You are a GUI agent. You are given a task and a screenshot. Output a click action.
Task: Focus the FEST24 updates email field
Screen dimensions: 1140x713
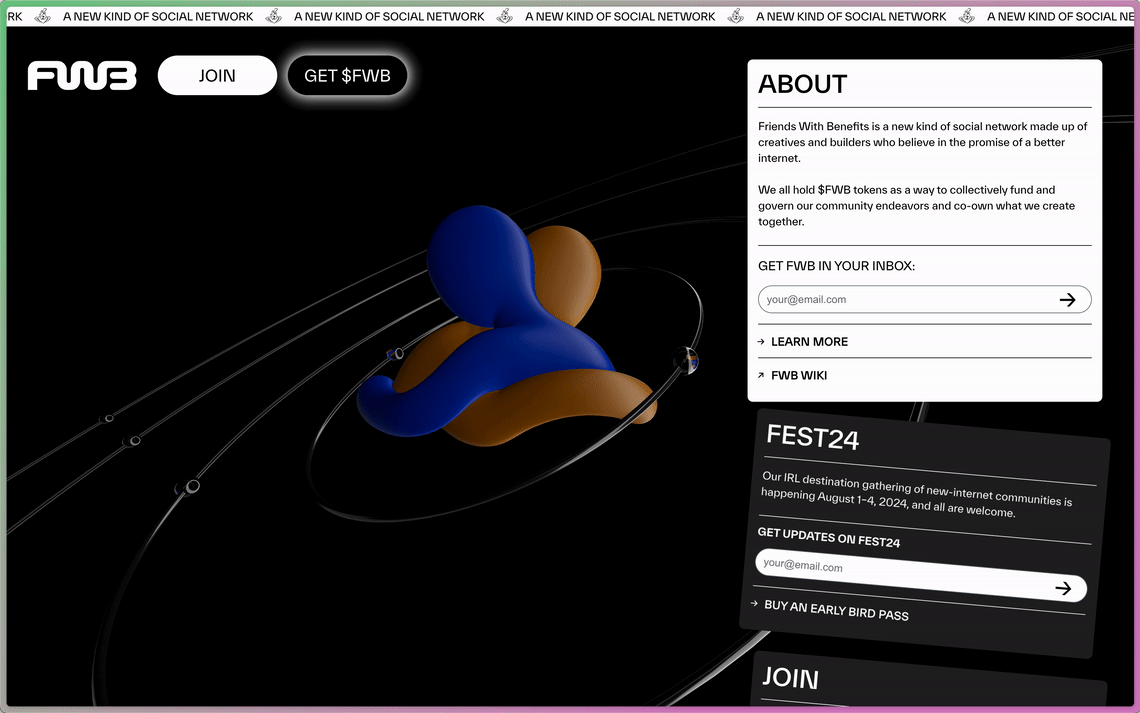(920, 576)
